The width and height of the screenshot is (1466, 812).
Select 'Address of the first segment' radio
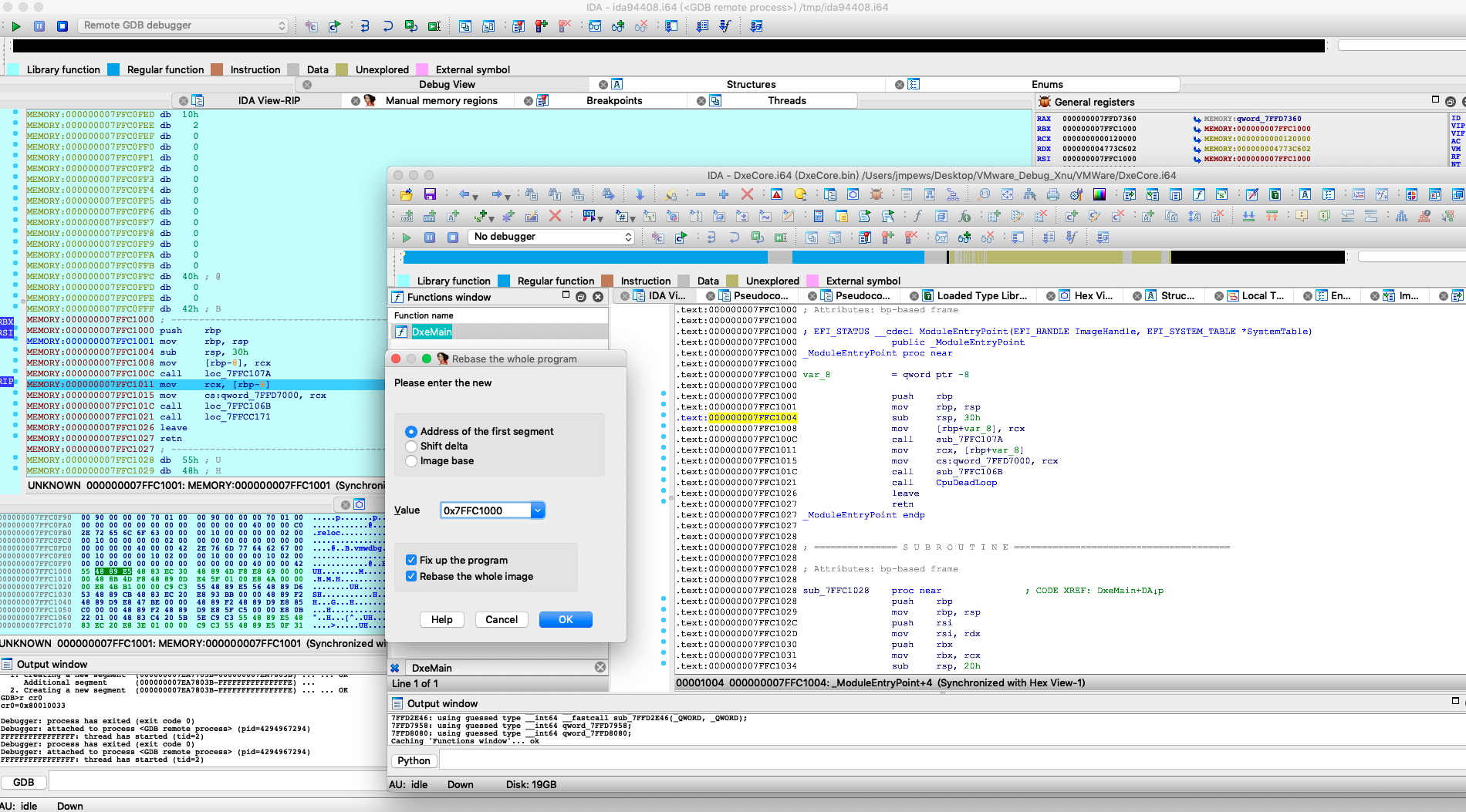411,432
